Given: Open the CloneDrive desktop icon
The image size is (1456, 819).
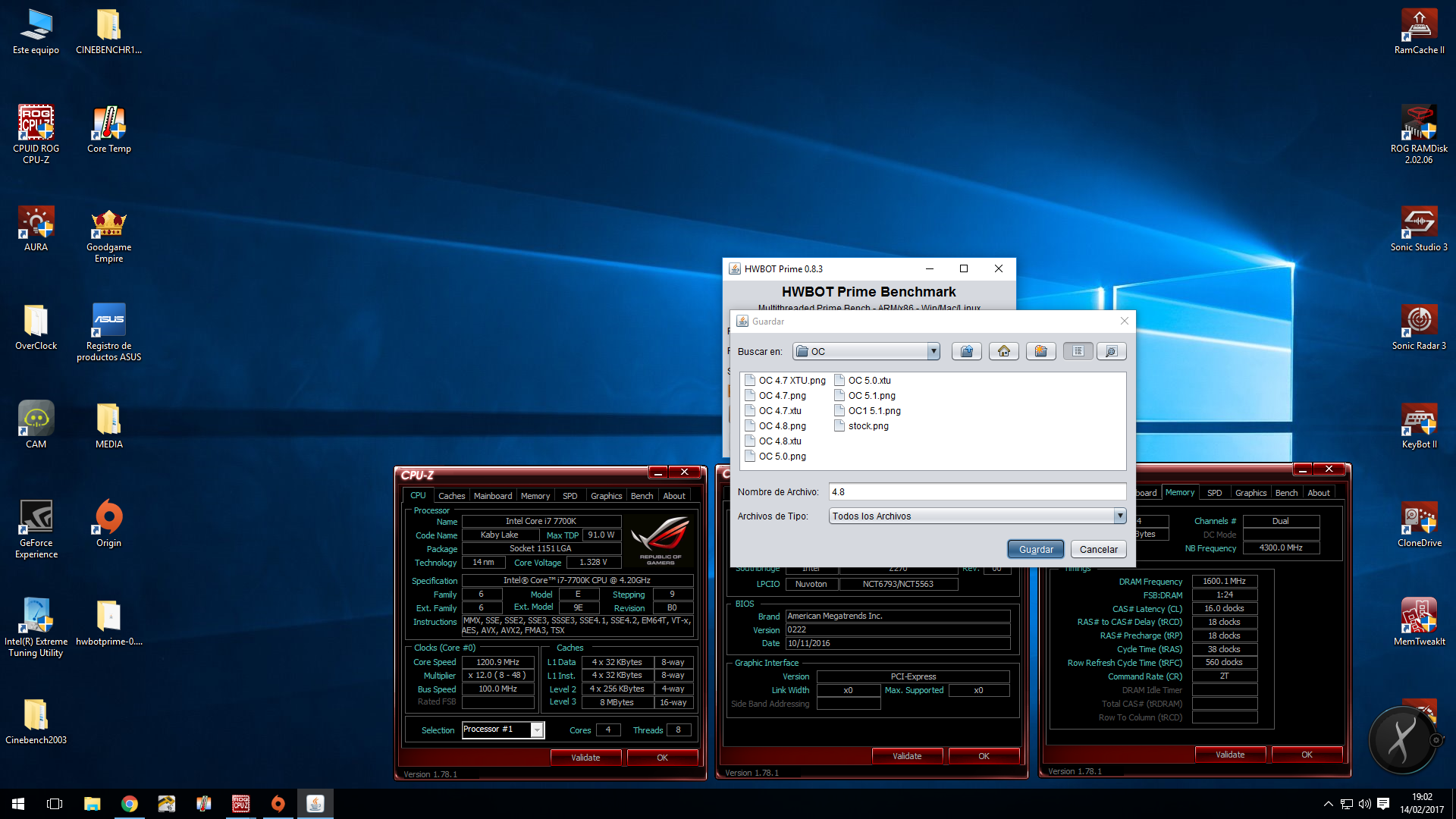Looking at the screenshot, I should click(x=1420, y=523).
